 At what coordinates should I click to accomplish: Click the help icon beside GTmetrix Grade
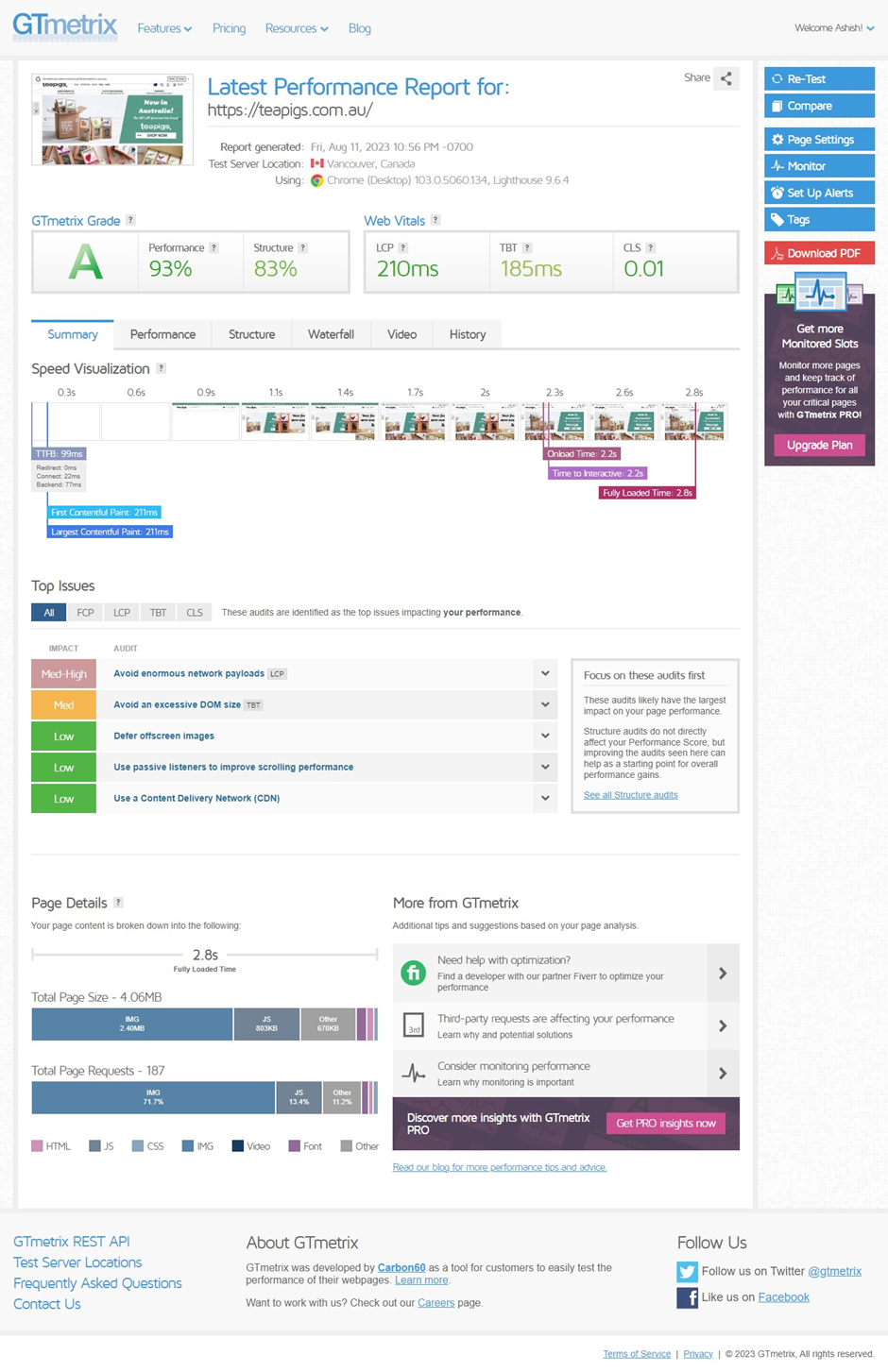tap(130, 220)
